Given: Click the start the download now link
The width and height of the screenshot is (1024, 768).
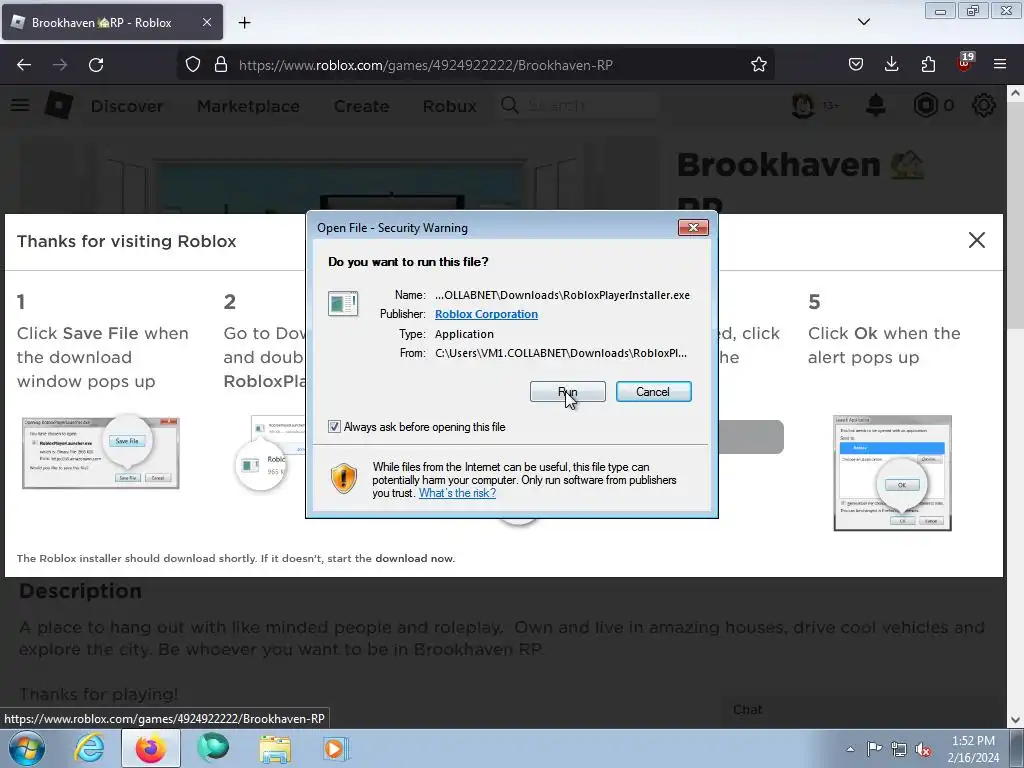Looking at the screenshot, I should [x=414, y=558].
